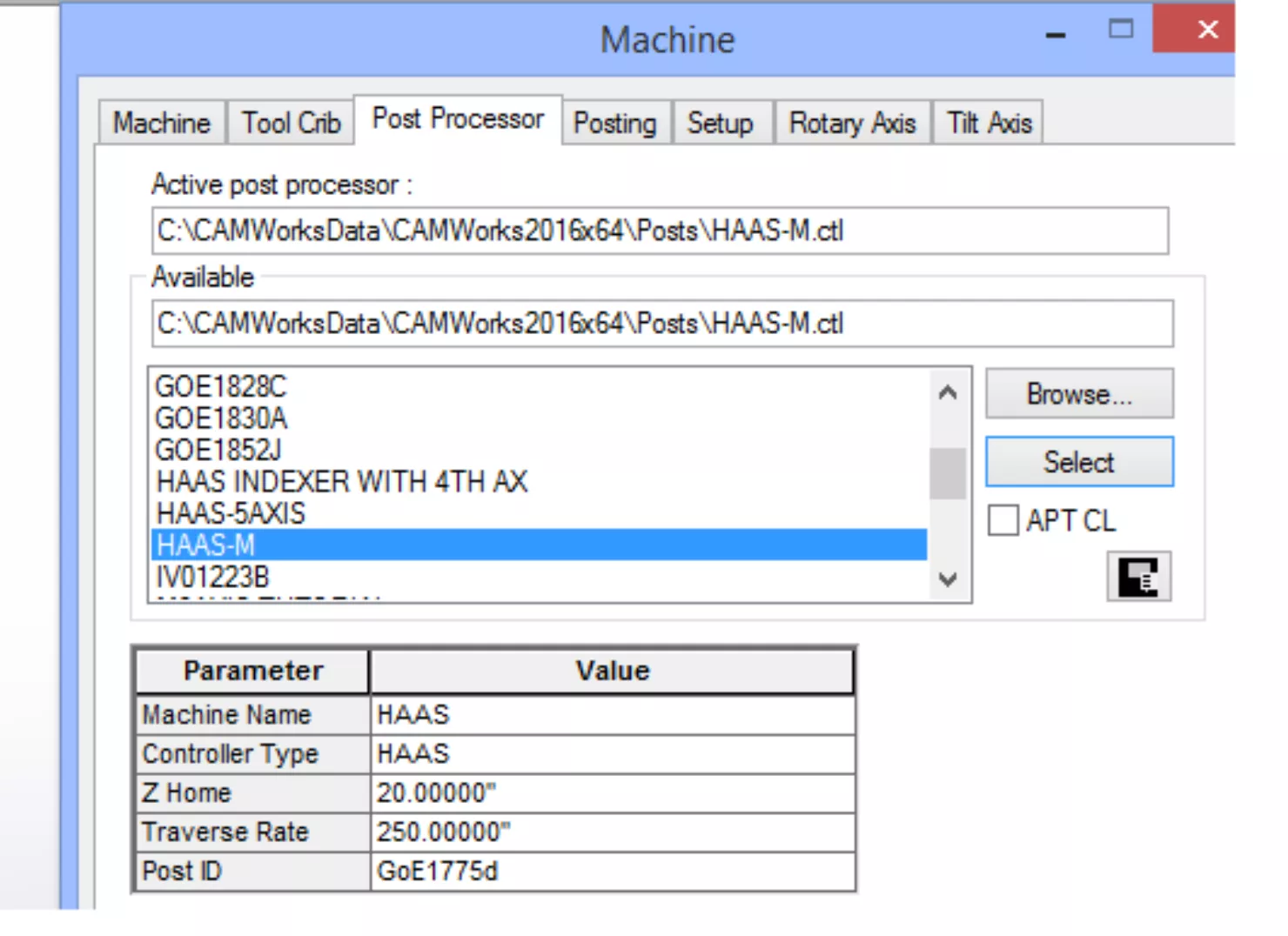Enable the APT CL checkbox
This screenshot has height=936, width=1288.
coord(1003,520)
